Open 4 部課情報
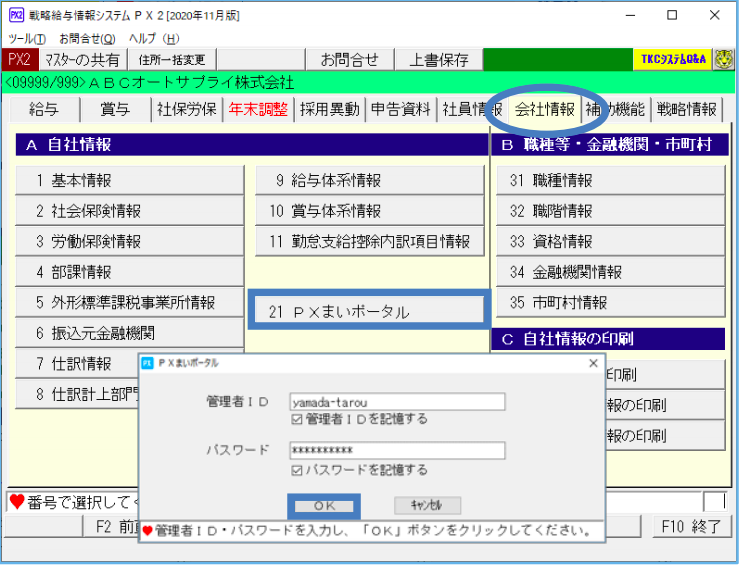This screenshot has height=566, width=745. pos(130,272)
